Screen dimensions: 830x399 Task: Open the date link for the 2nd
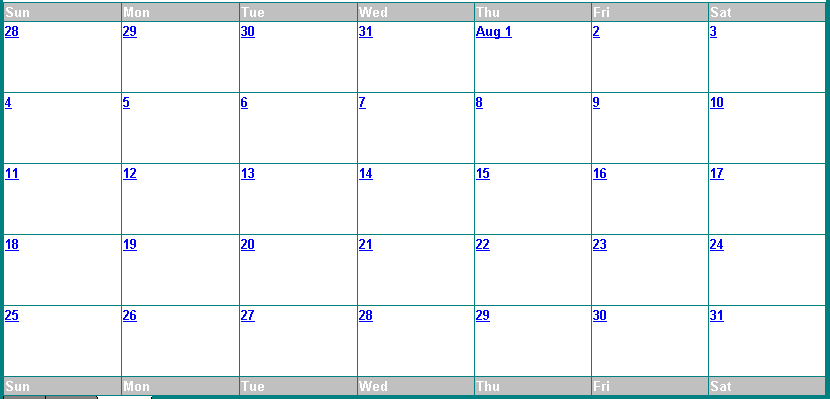(x=596, y=32)
